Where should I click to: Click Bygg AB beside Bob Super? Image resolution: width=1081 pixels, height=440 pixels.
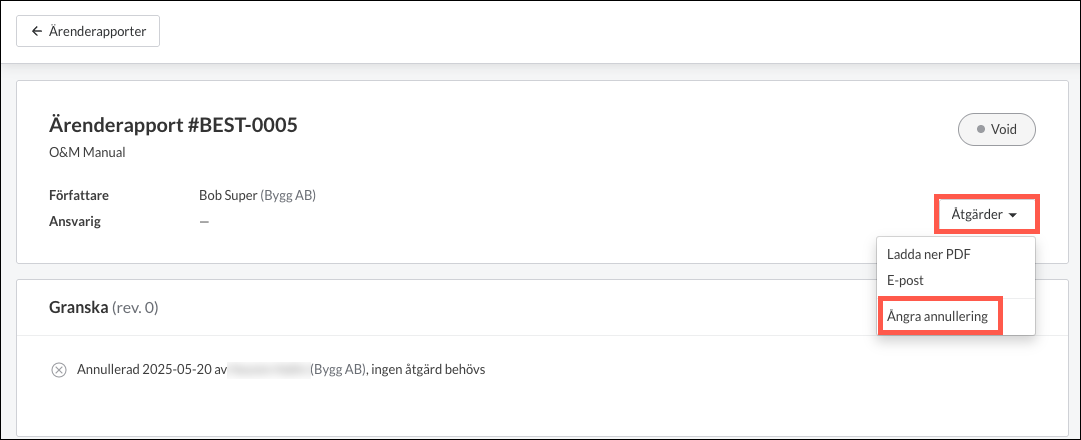(287, 196)
